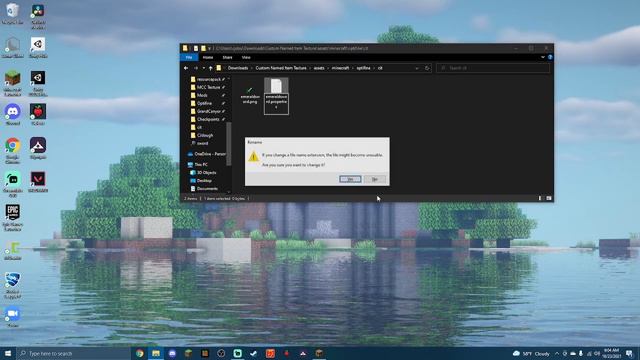Select Custom Named Item Texture breadcrumb

[281, 68]
